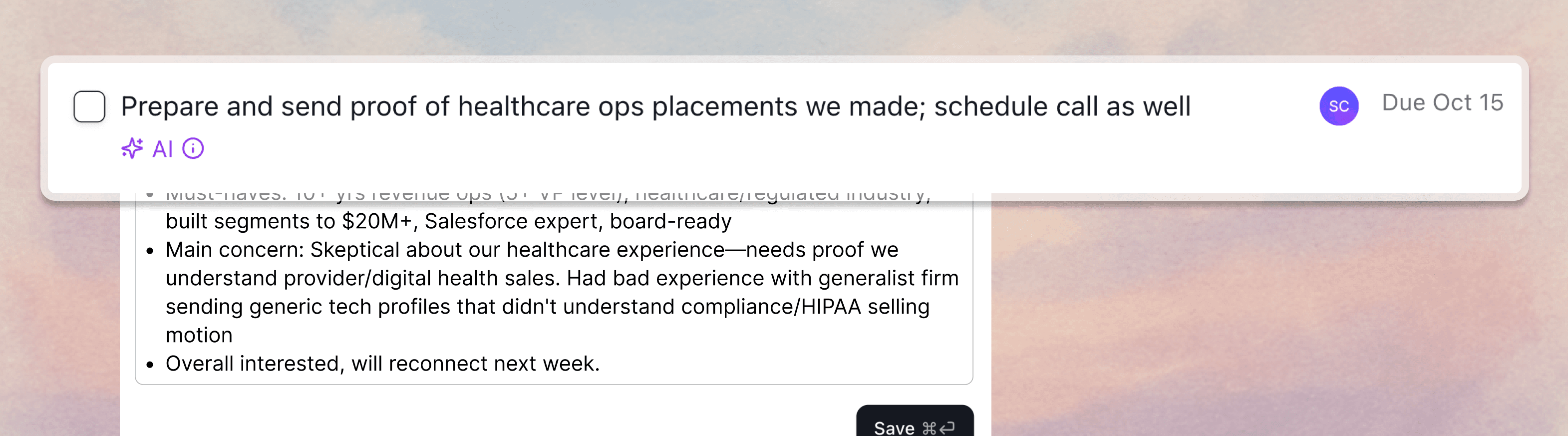Click the AI label next to sparkle icon
The height and width of the screenshot is (436, 1568).
(162, 148)
